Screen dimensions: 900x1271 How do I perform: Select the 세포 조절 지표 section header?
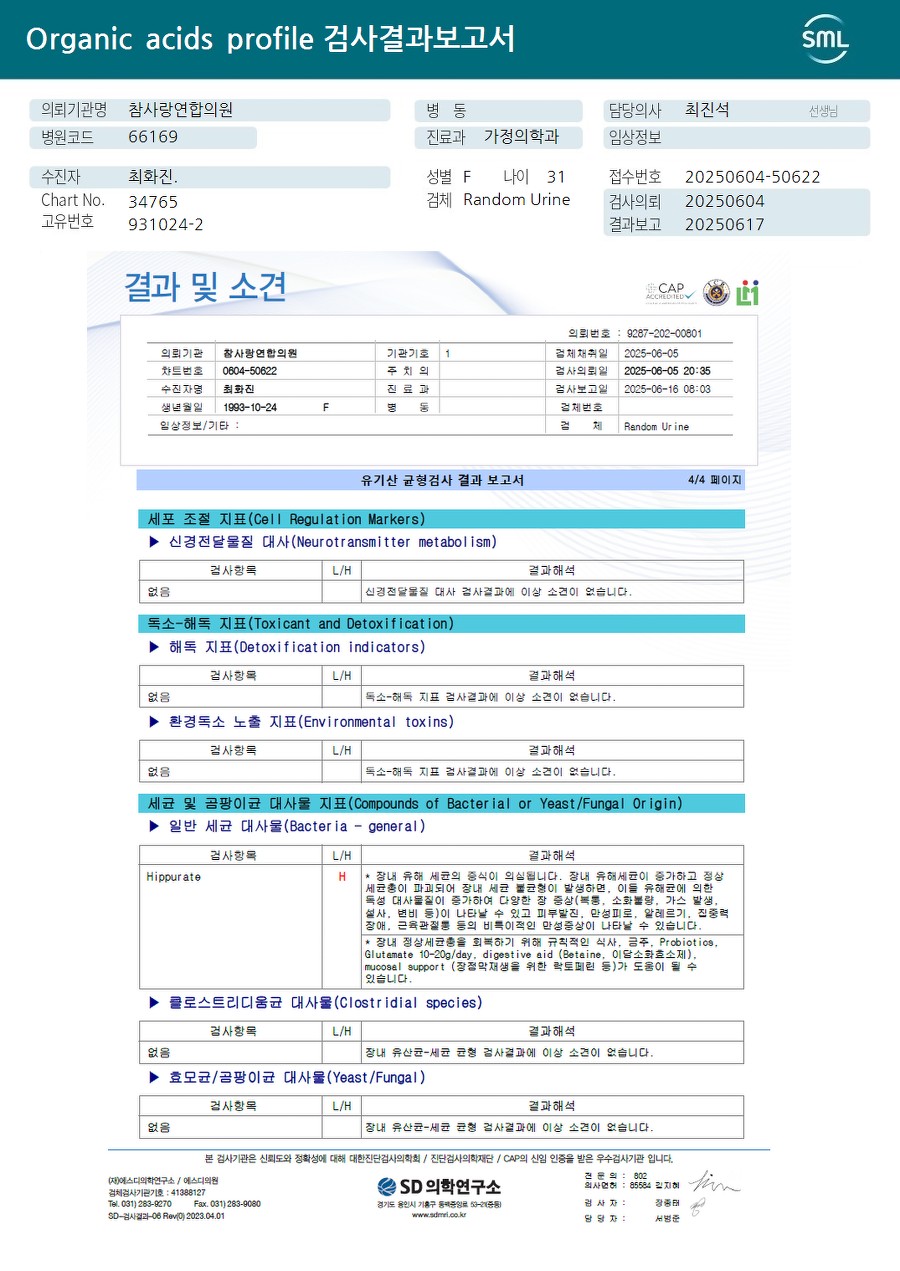coord(440,519)
